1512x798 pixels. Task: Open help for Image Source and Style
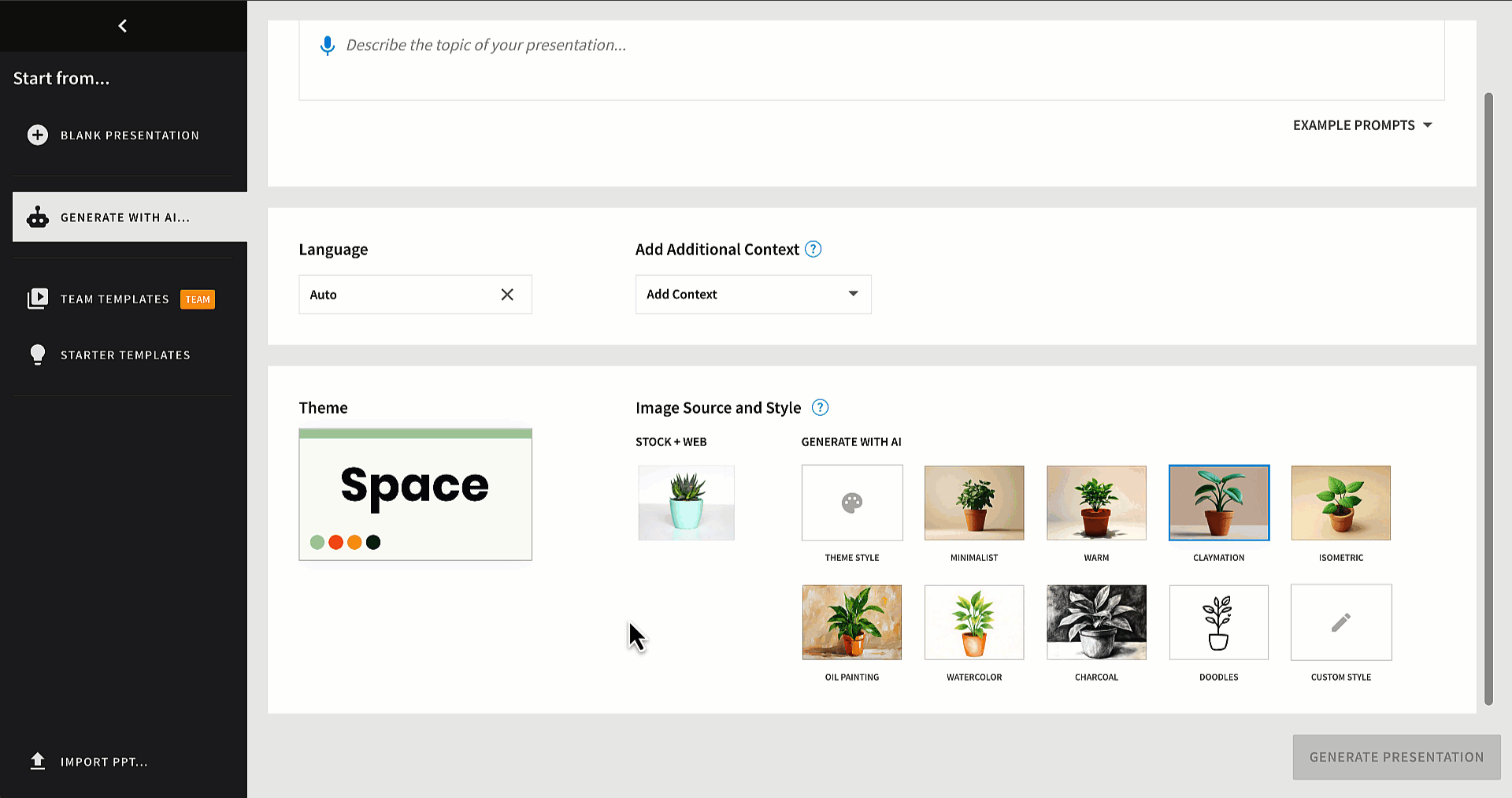click(820, 408)
